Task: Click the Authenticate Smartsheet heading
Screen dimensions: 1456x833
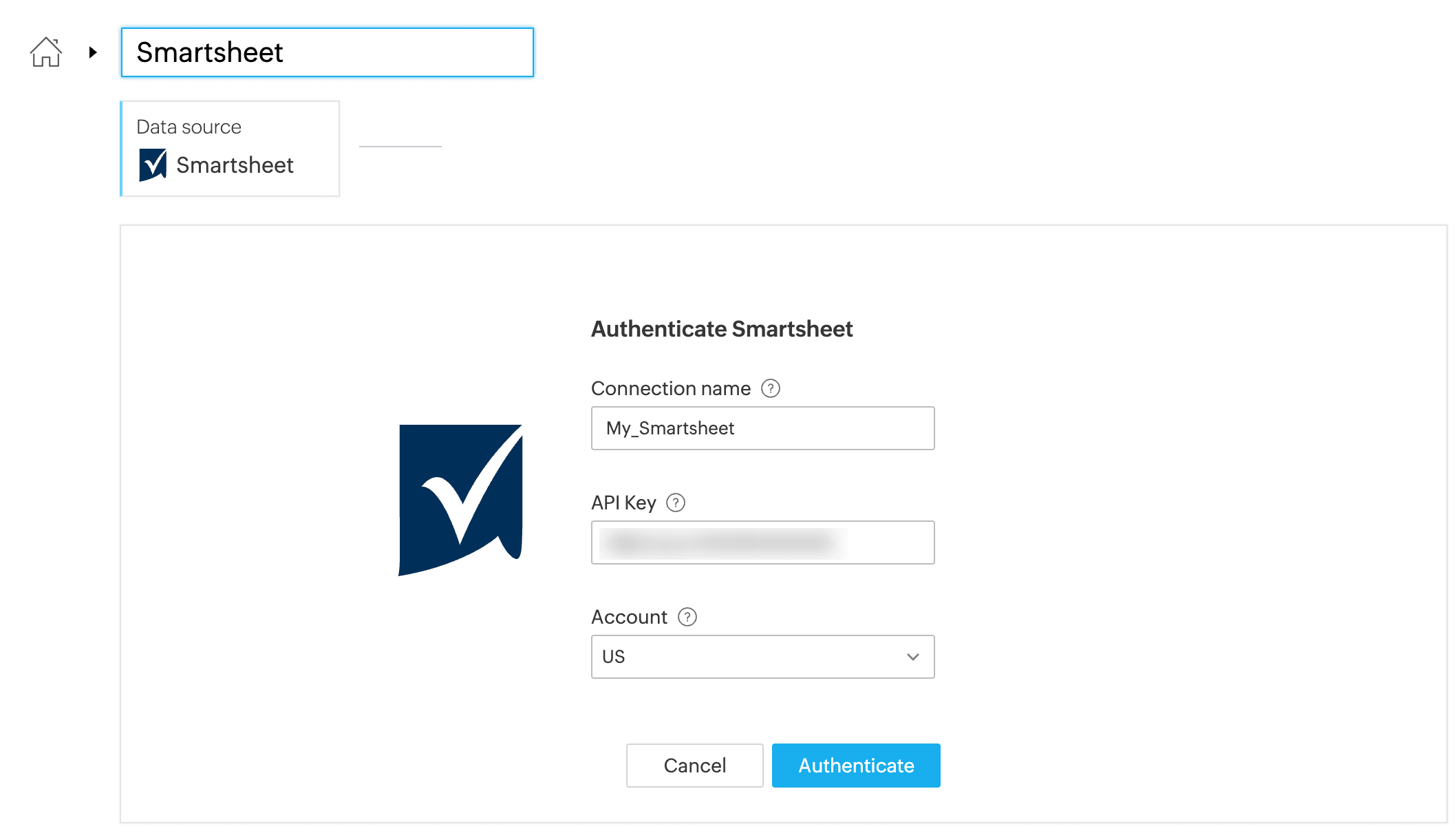Action: point(722,329)
